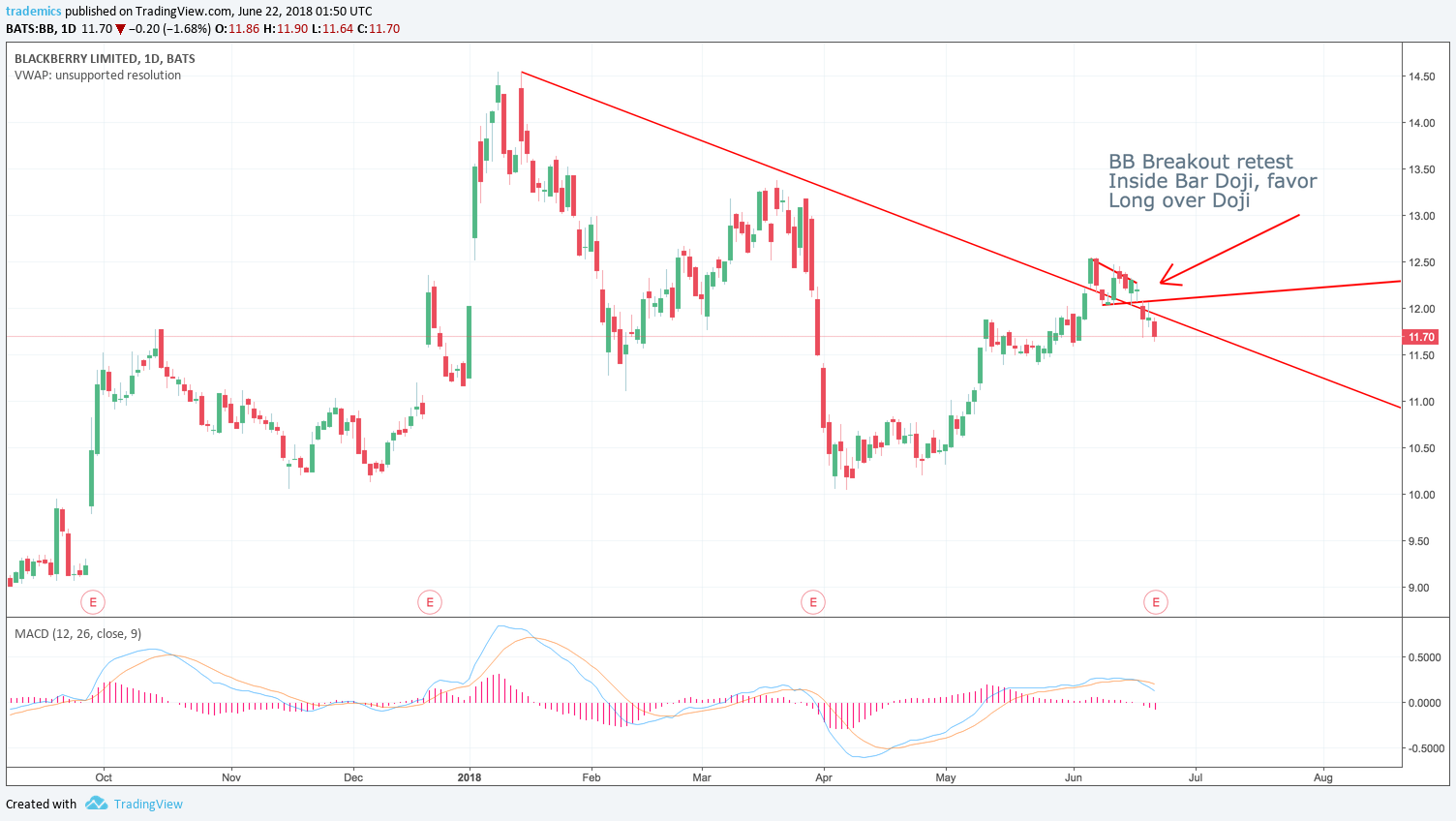This screenshot has height=821, width=1456.
Task: Click the Jul time axis label
Action: click(1196, 777)
